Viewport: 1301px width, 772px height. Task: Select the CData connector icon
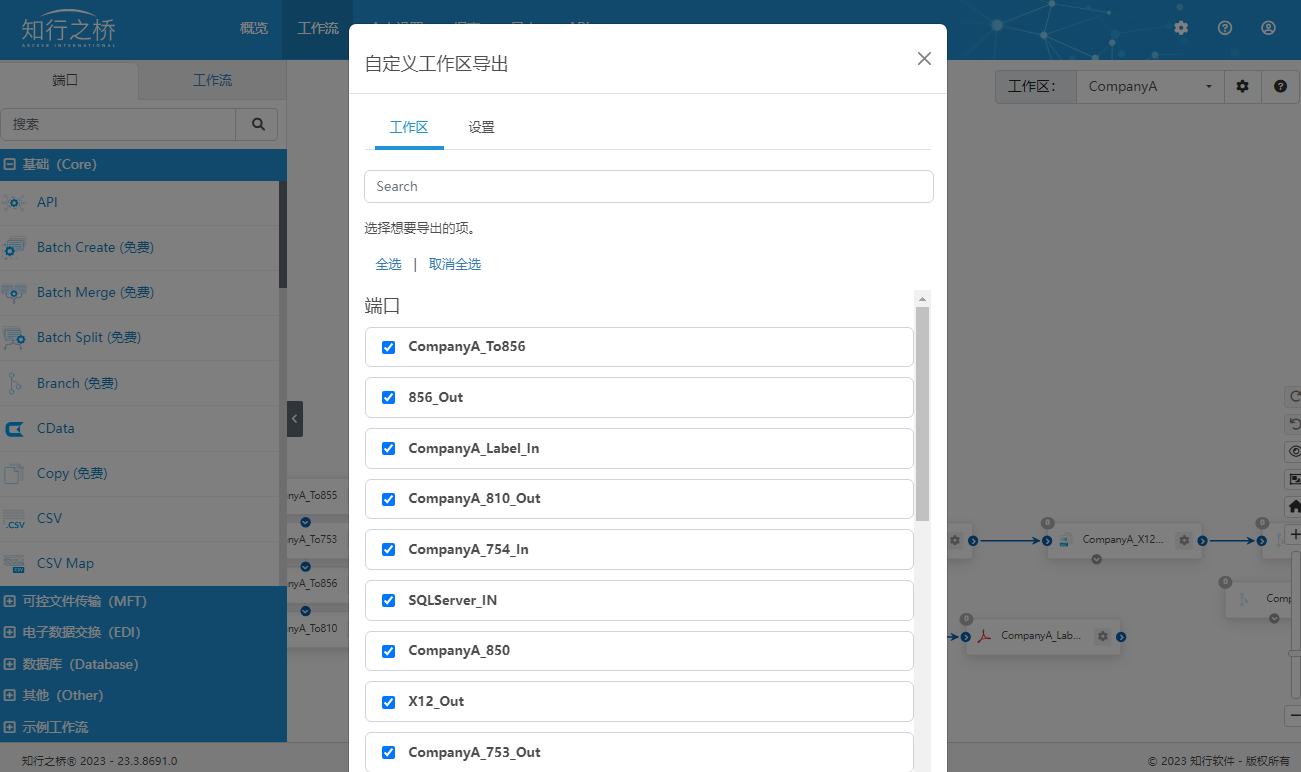tap(14, 428)
